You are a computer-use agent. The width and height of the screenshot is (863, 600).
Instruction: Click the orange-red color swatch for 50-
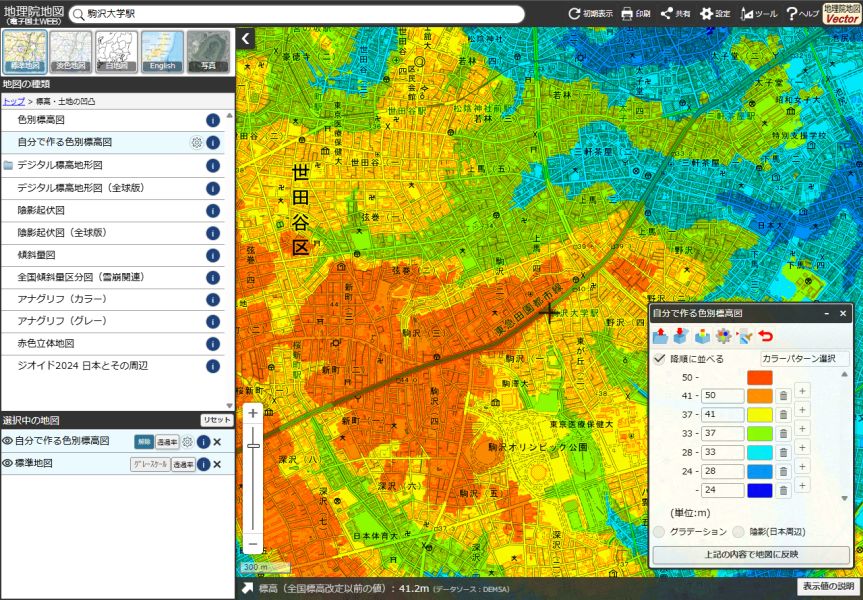[759, 377]
